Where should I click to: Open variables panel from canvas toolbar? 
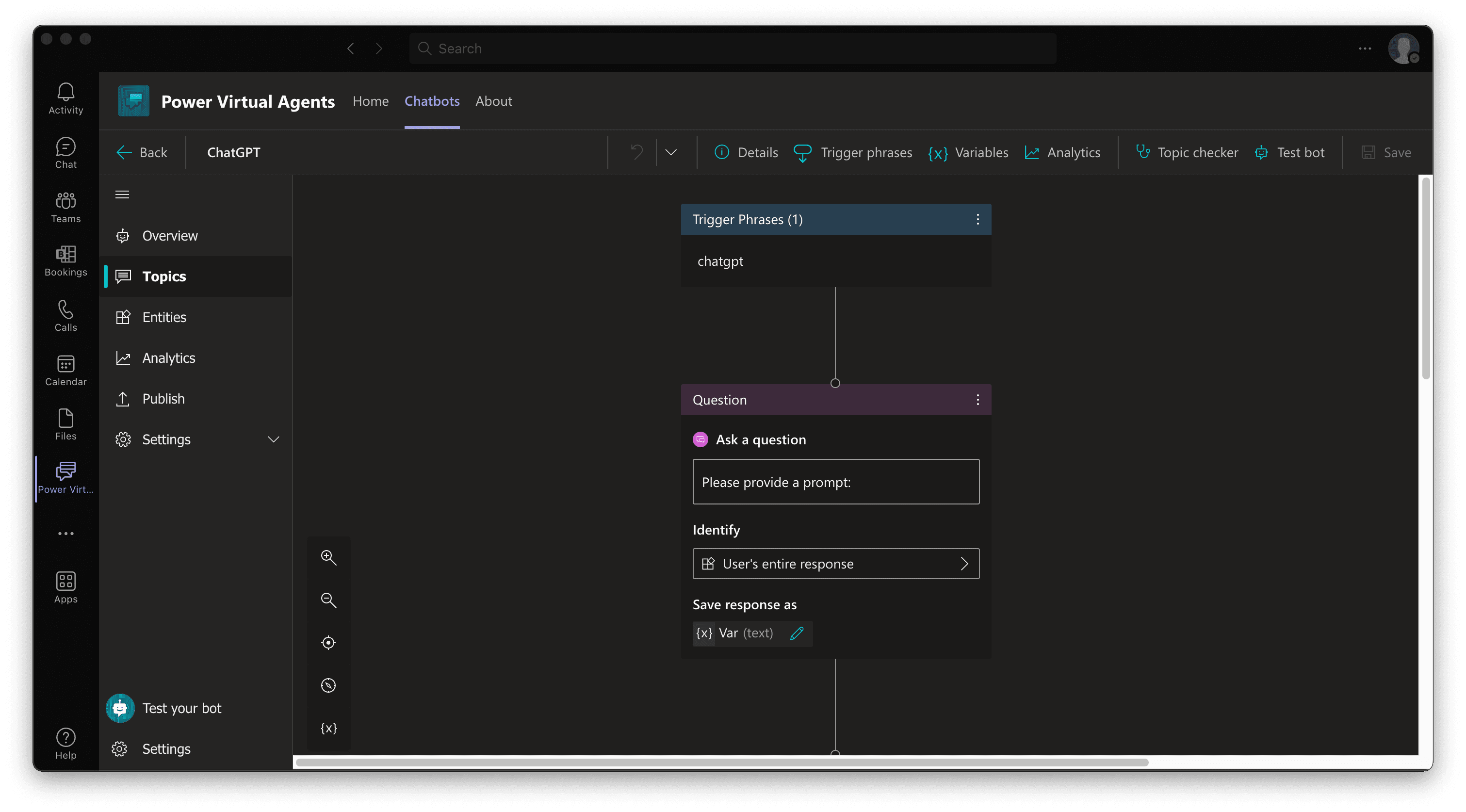tap(328, 729)
